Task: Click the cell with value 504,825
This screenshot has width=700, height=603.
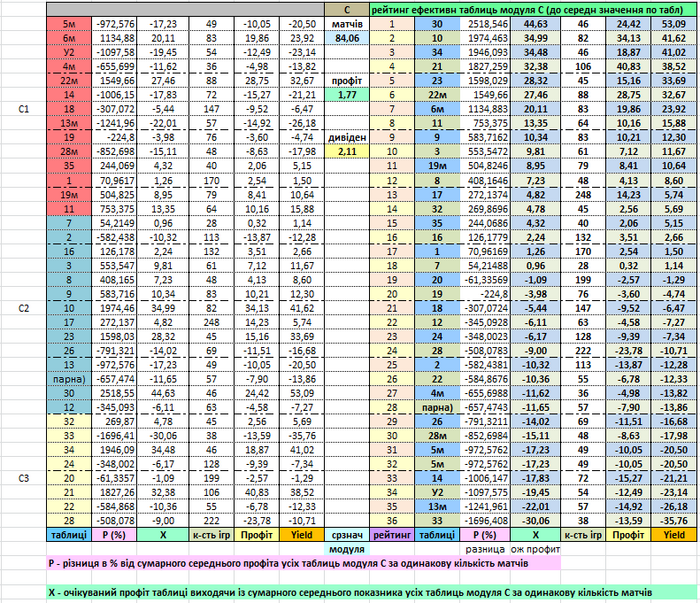Action: click(x=114, y=195)
